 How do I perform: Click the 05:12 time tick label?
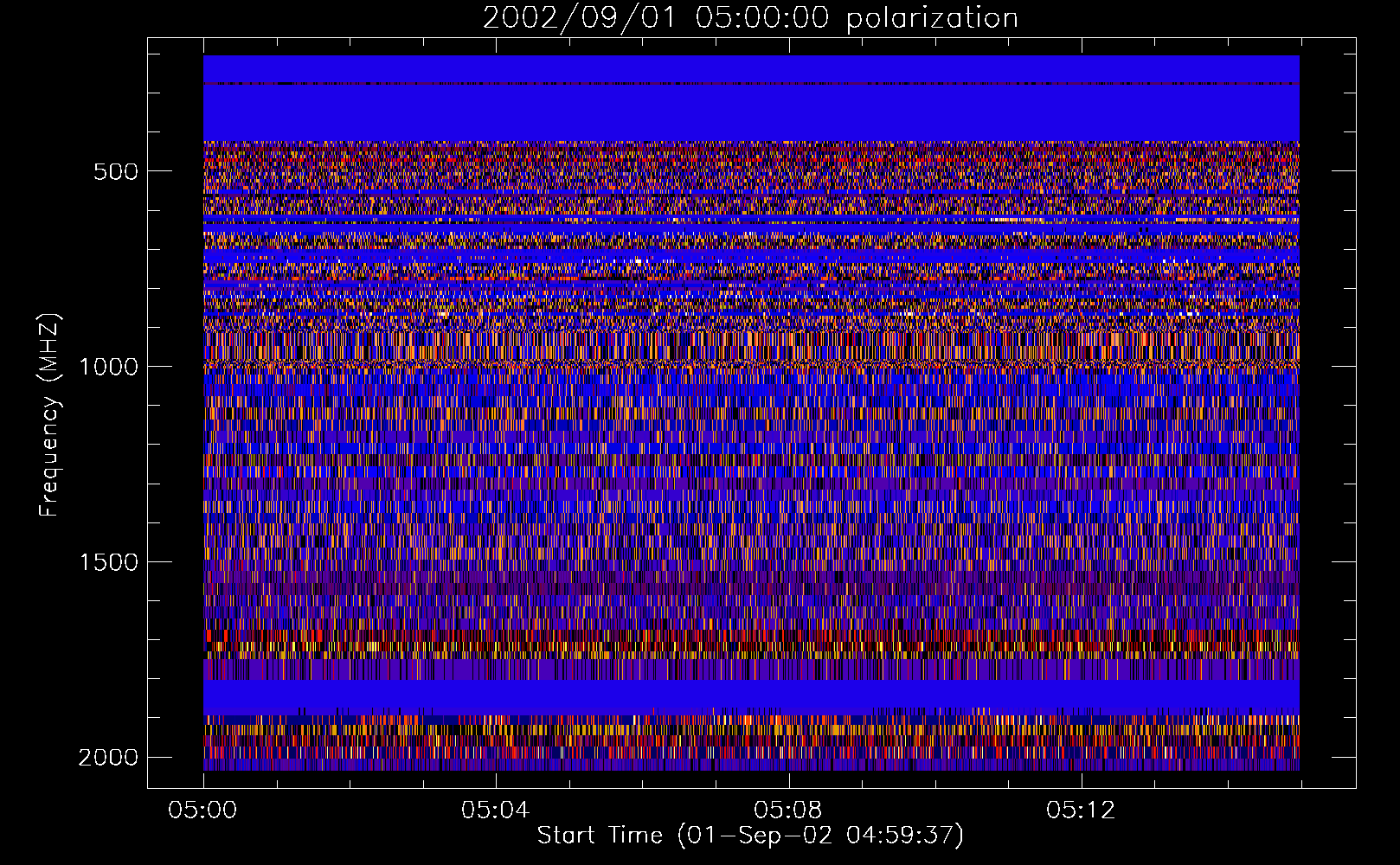pyautogui.click(x=1081, y=811)
